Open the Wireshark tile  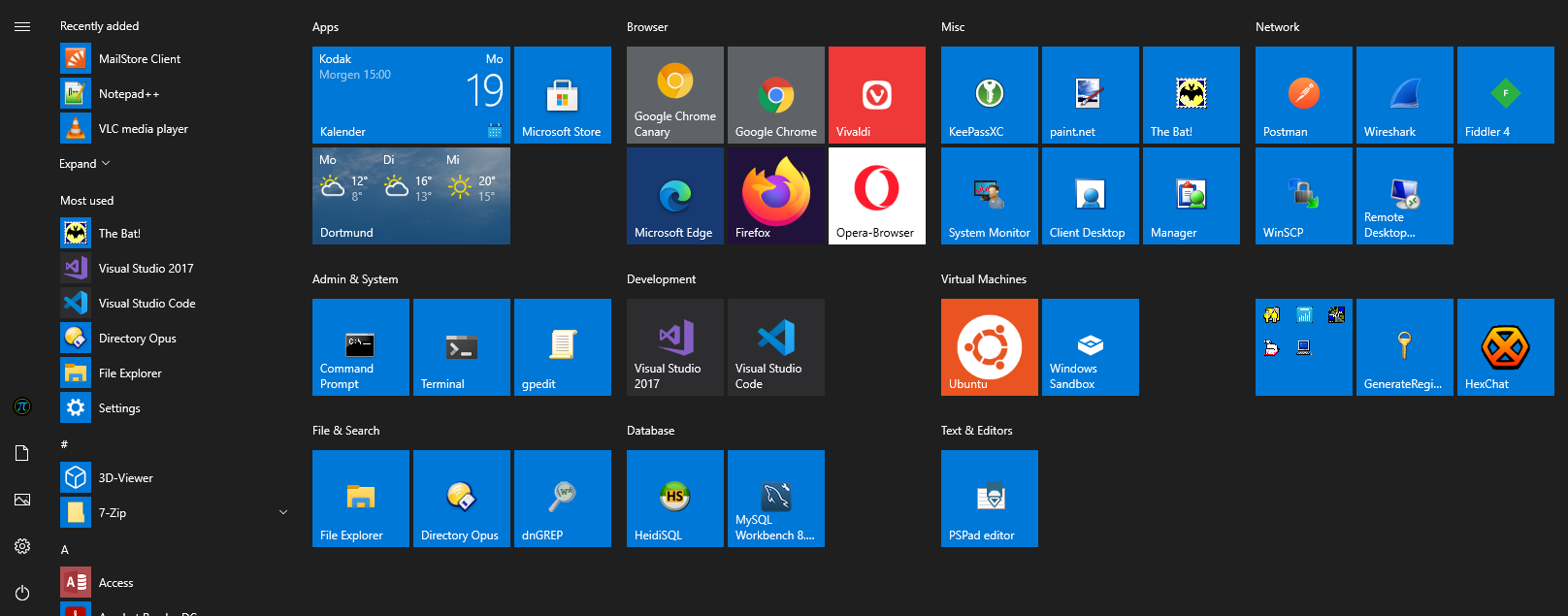click(1405, 95)
